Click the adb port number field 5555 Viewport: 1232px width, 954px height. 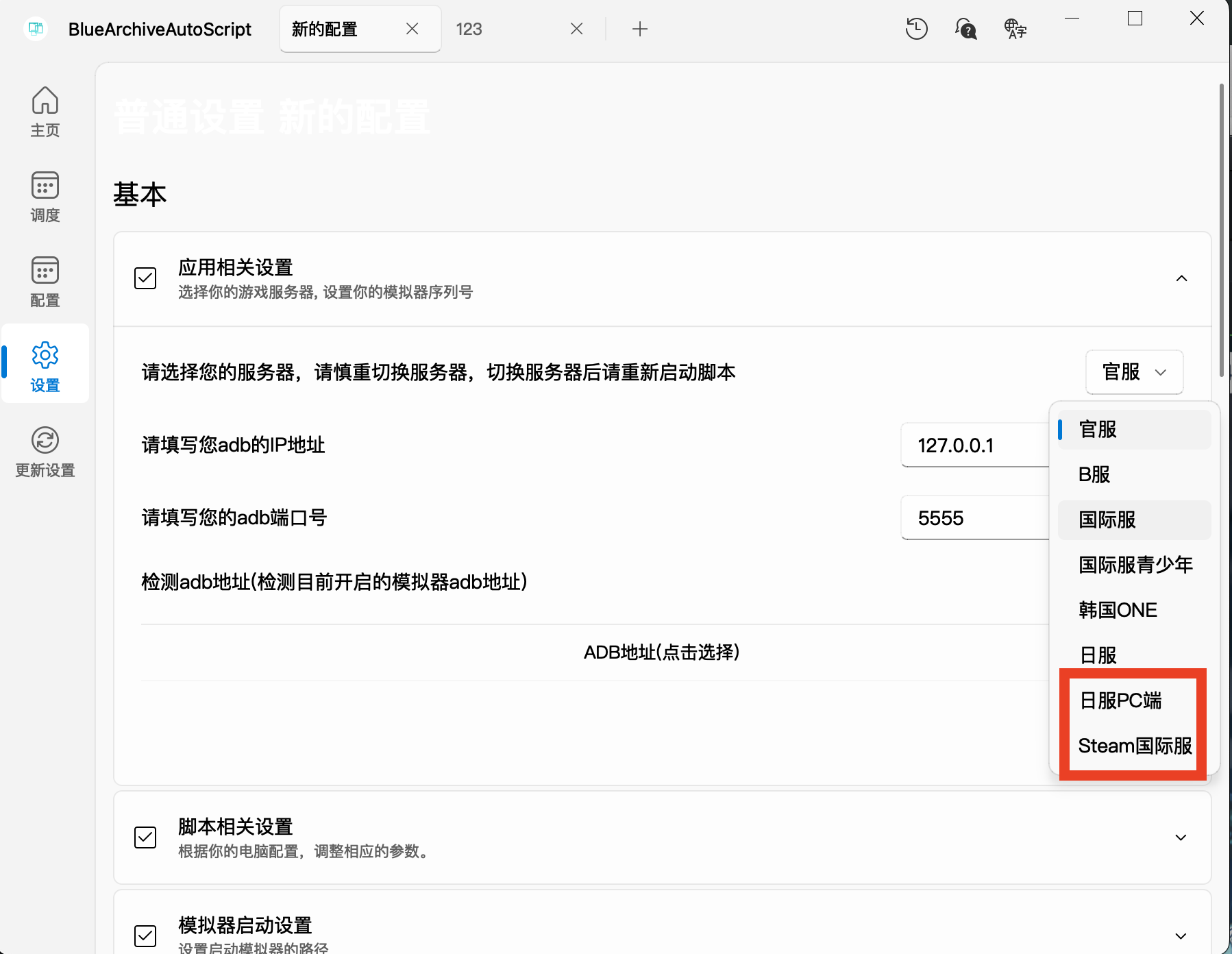click(x=973, y=518)
